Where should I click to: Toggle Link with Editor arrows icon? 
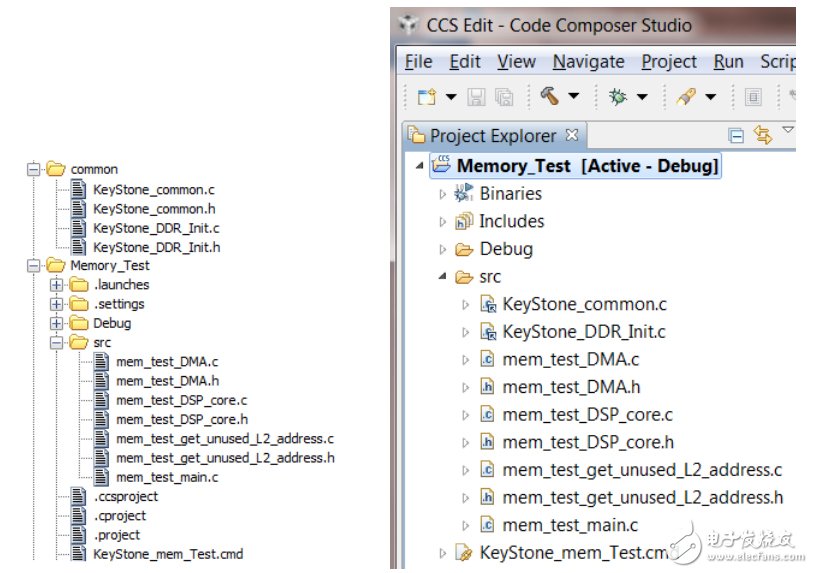pyautogui.click(x=763, y=136)
